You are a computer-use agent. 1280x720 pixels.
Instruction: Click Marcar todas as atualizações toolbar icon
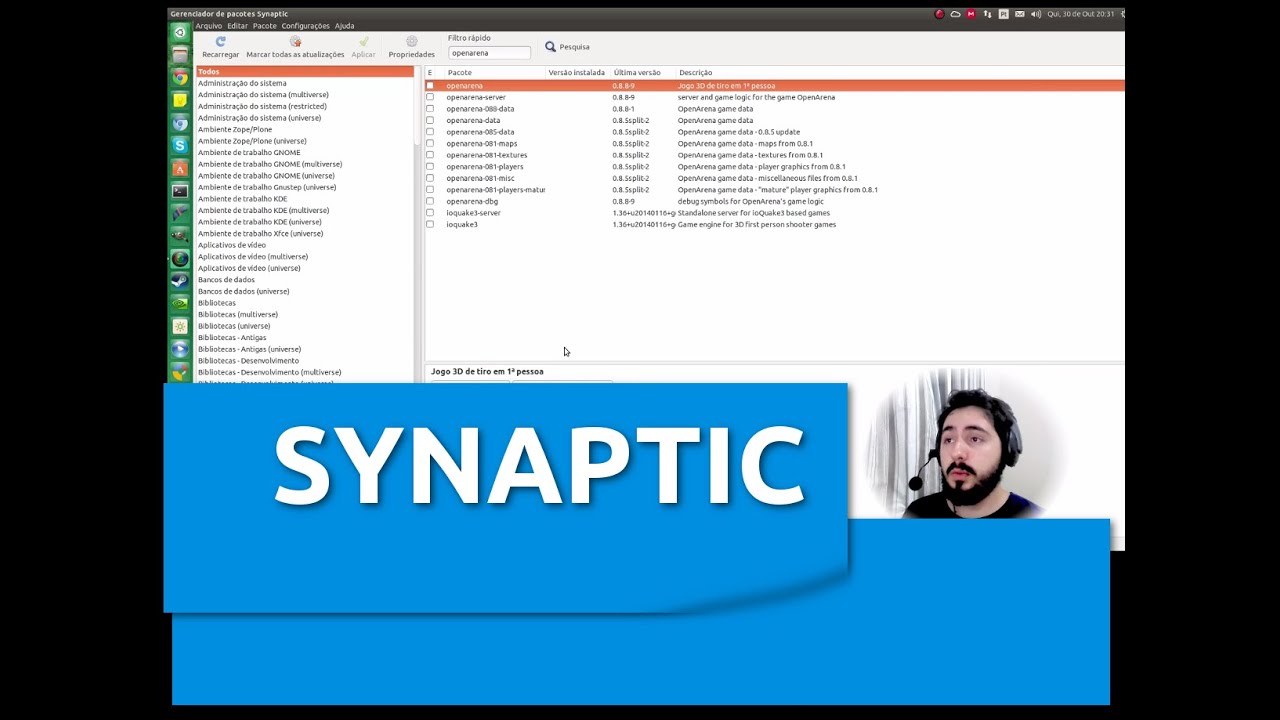[295, 42]
